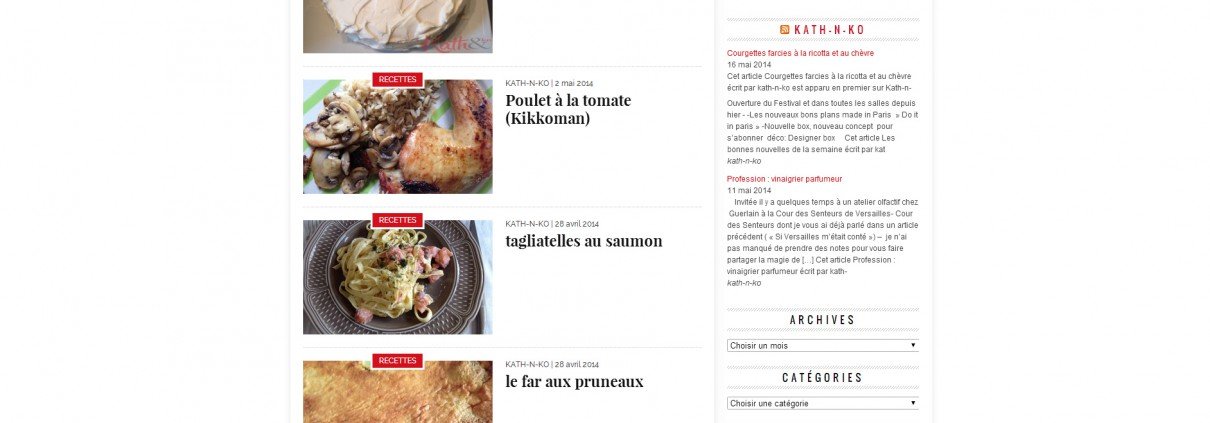
Task: Open 'Courgettes farcies à la ricotta' feed link
Action: [800, 53]
